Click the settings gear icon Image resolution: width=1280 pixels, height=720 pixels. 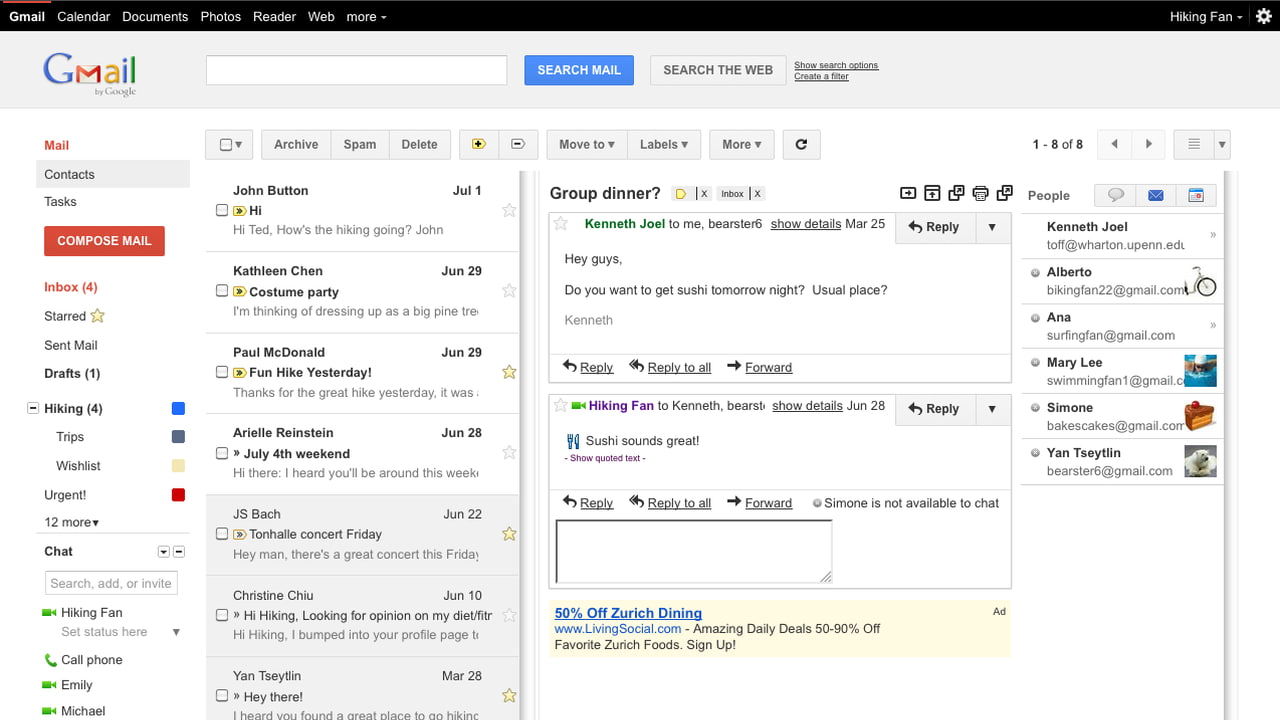coord(1264,16)
